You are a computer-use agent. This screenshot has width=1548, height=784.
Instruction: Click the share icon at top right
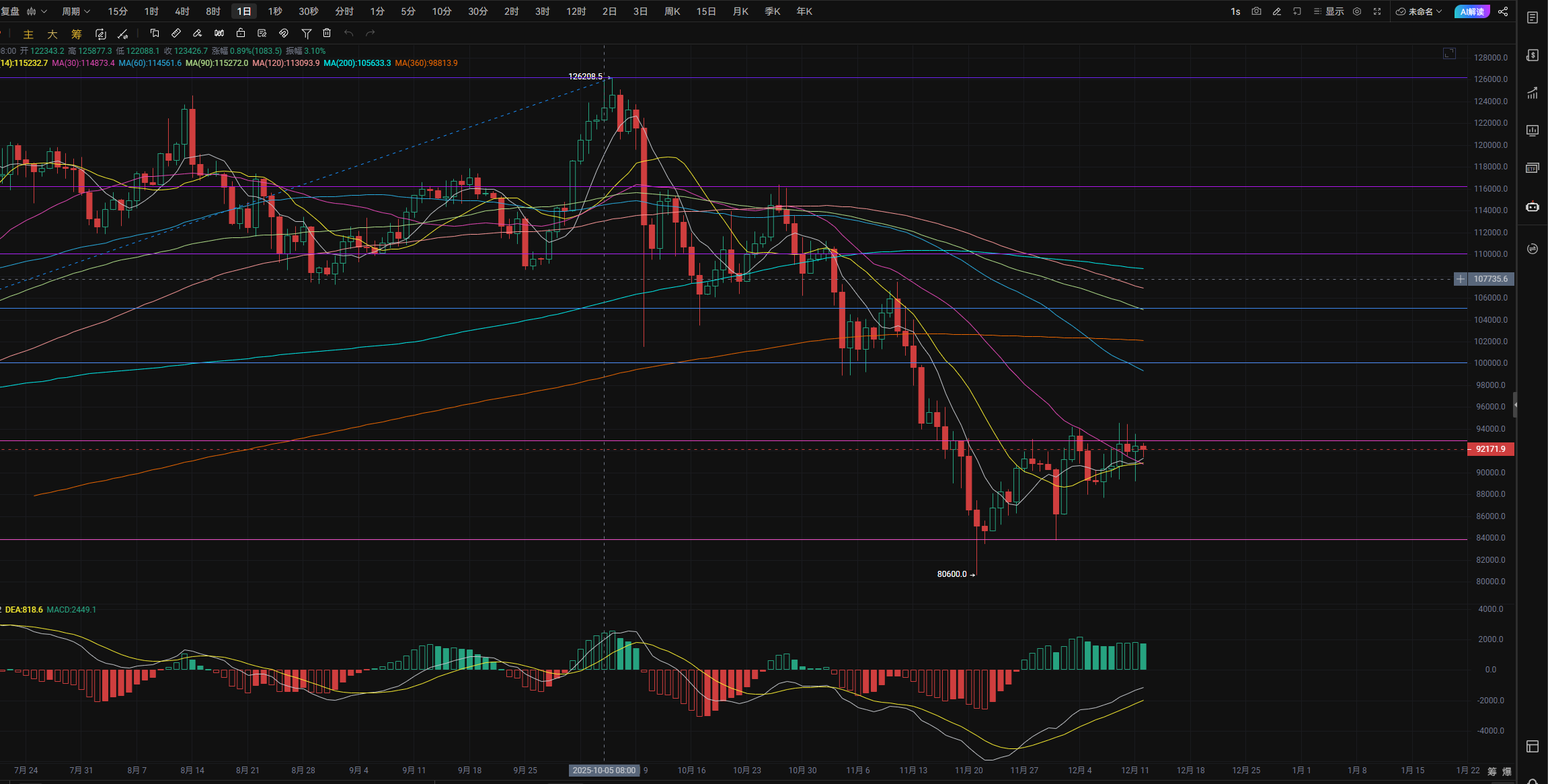(x=1503, y=11)
